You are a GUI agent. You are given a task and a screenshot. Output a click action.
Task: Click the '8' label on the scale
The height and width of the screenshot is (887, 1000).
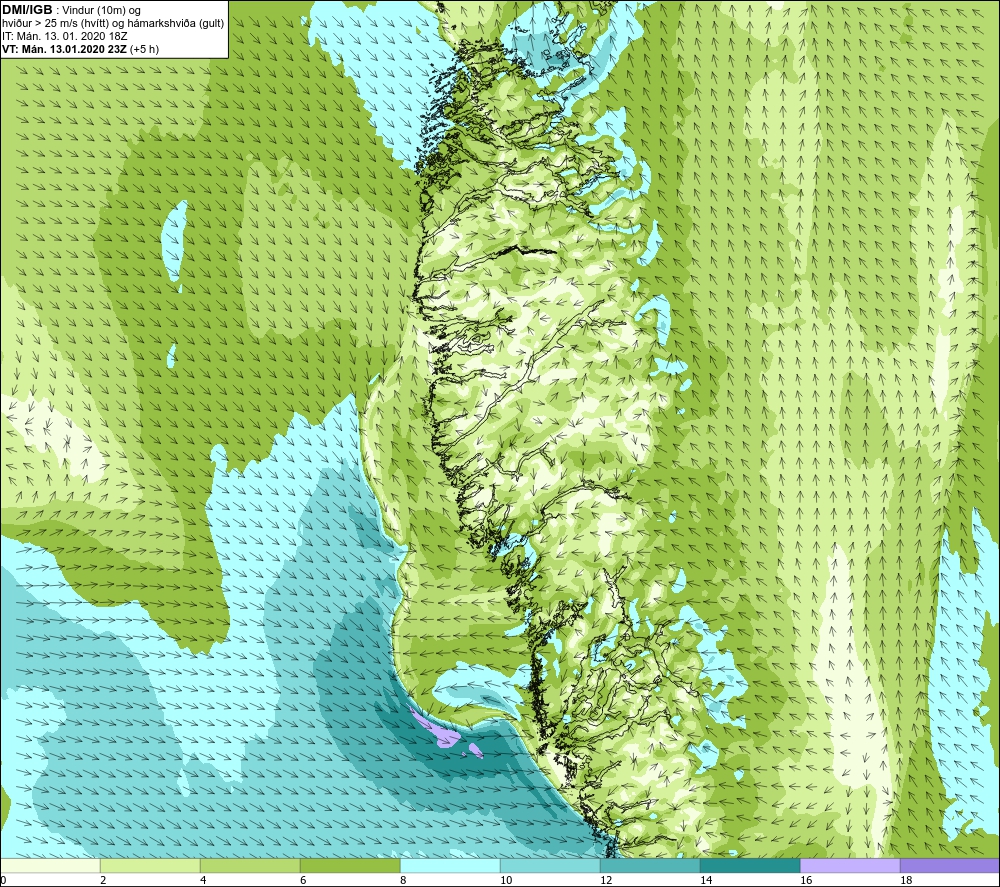point(403,880)
